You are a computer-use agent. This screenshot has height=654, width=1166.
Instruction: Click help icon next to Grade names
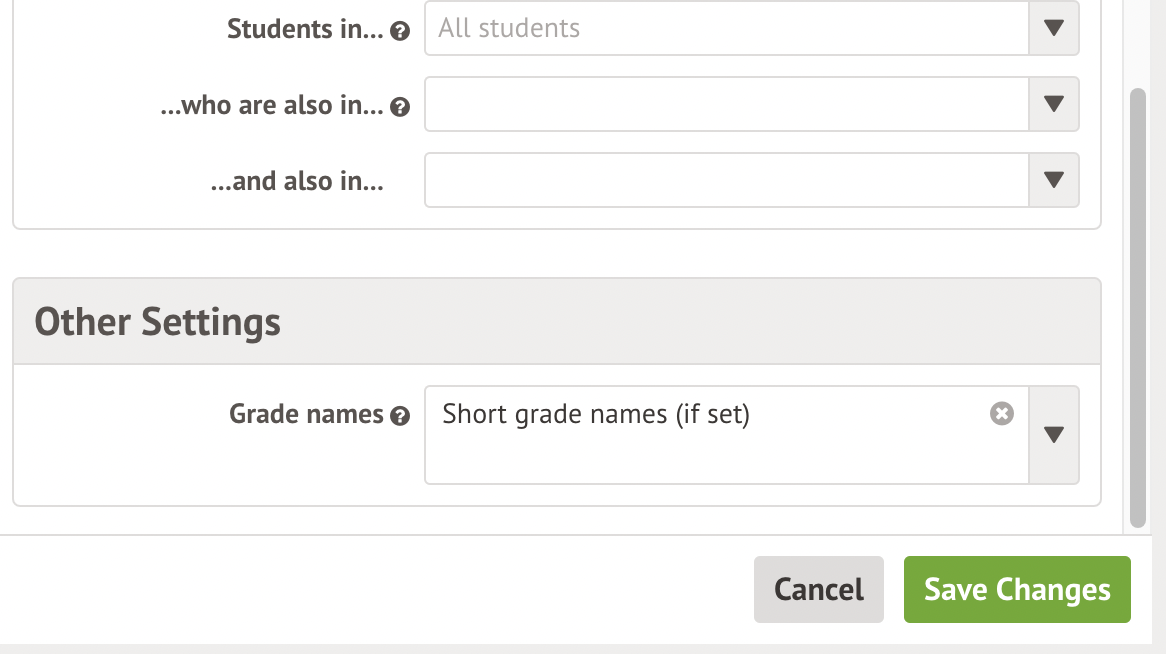400,416
